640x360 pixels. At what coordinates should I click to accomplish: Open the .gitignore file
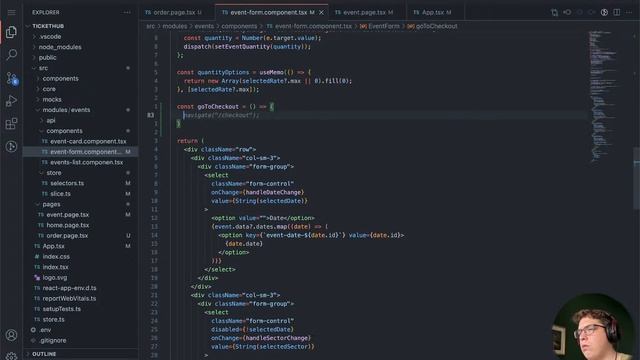[x=53, y=340]
